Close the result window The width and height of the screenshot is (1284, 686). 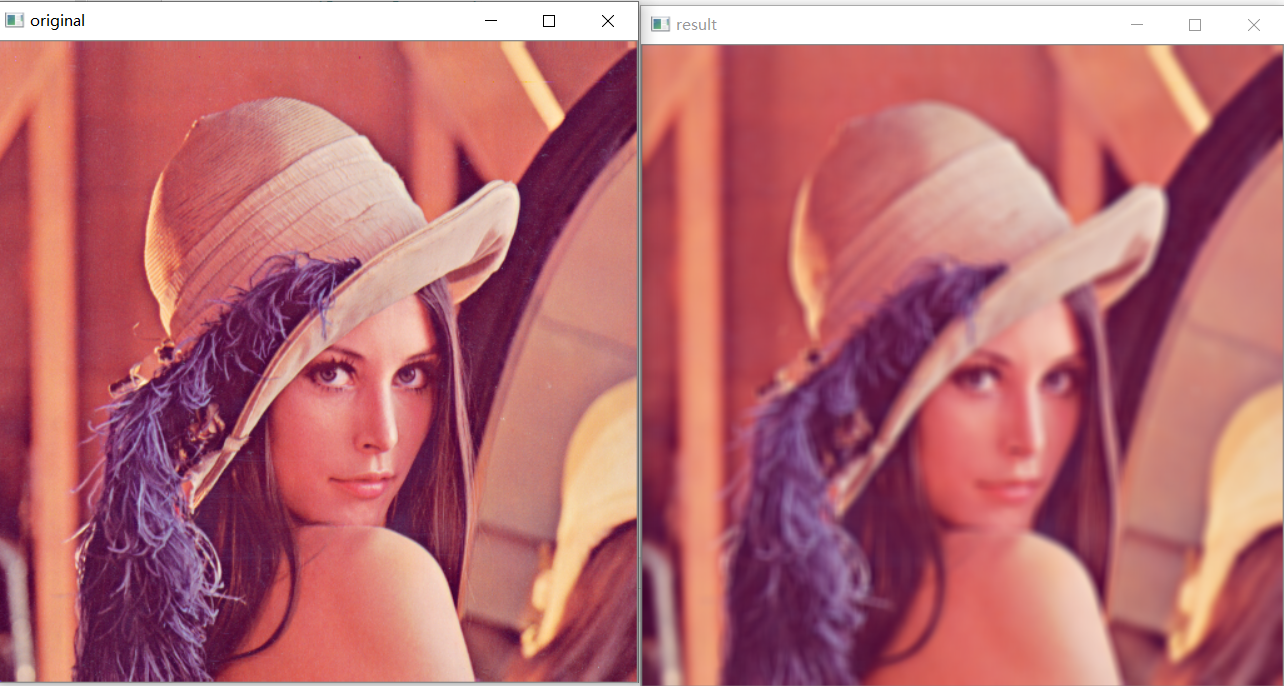[x=1254, y=25]
